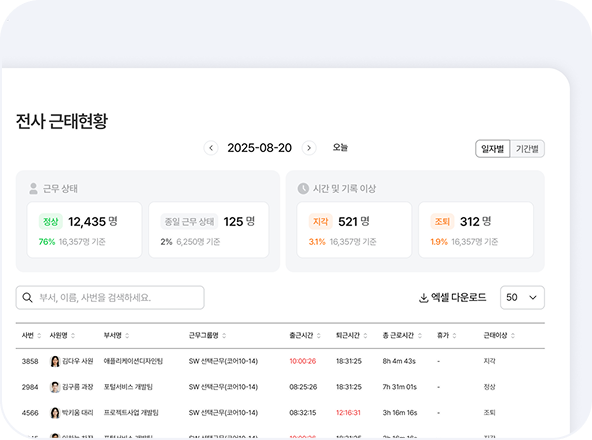
Task: Go to next date with right arrow
Action: tap(309, 148)
